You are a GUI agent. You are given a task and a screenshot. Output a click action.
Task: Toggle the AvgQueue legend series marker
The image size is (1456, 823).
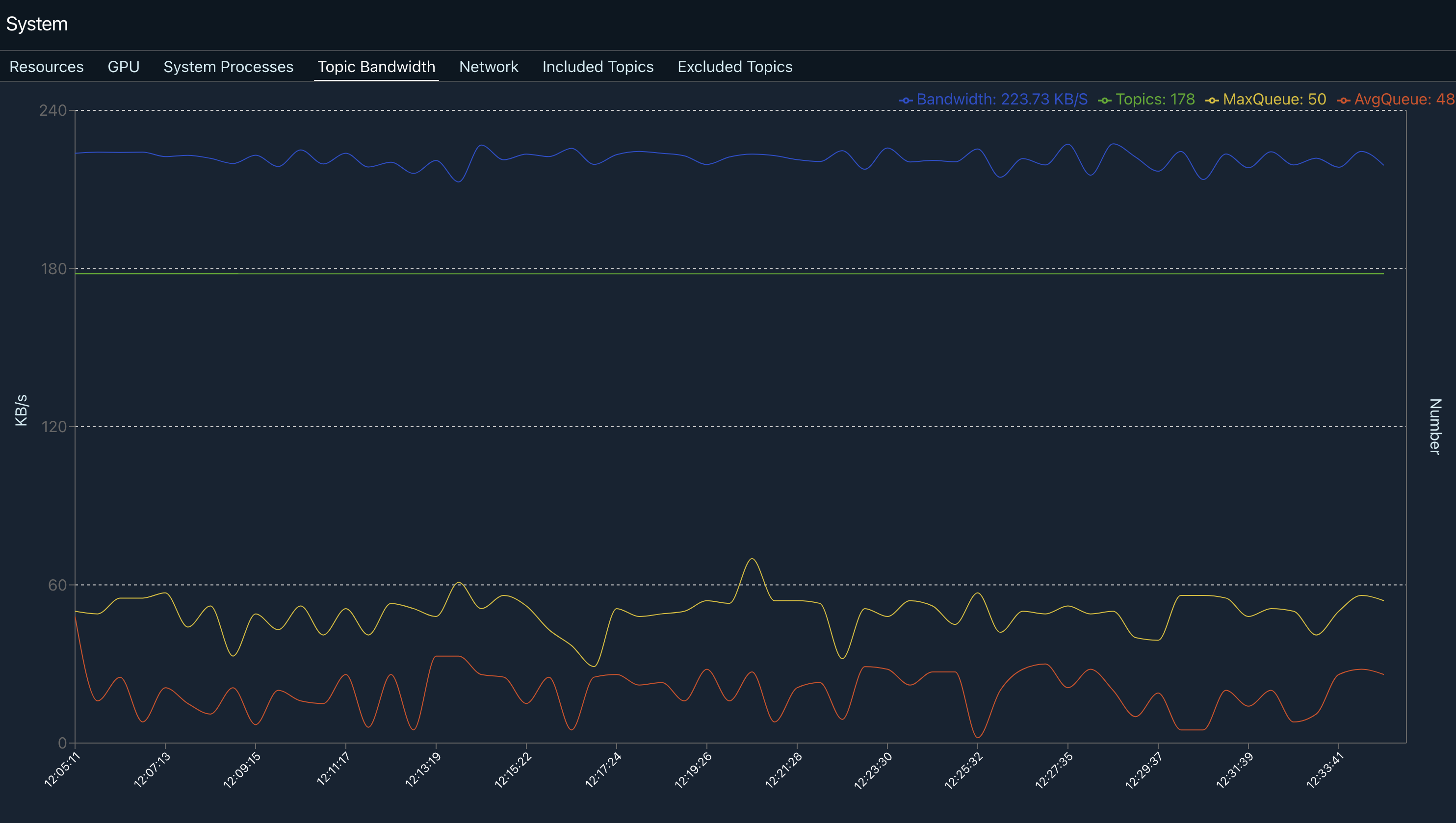(x=1344, y=101)
